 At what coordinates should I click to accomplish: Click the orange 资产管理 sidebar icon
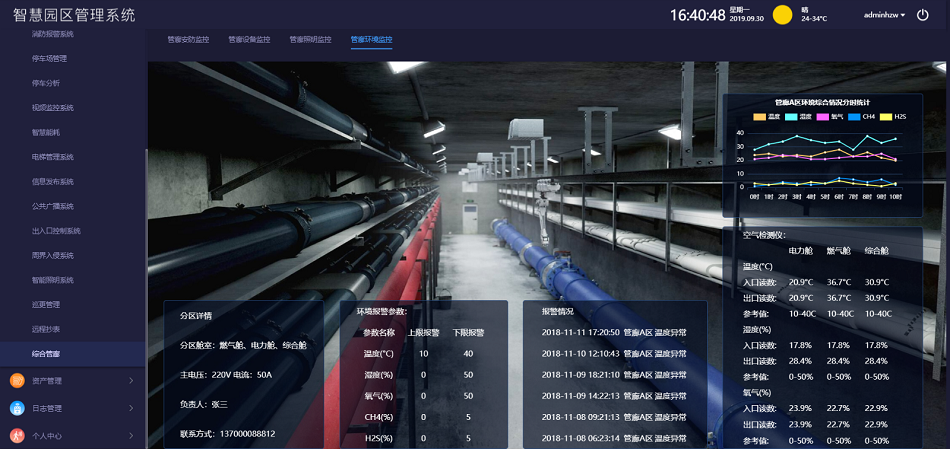(x=17, y=380)
